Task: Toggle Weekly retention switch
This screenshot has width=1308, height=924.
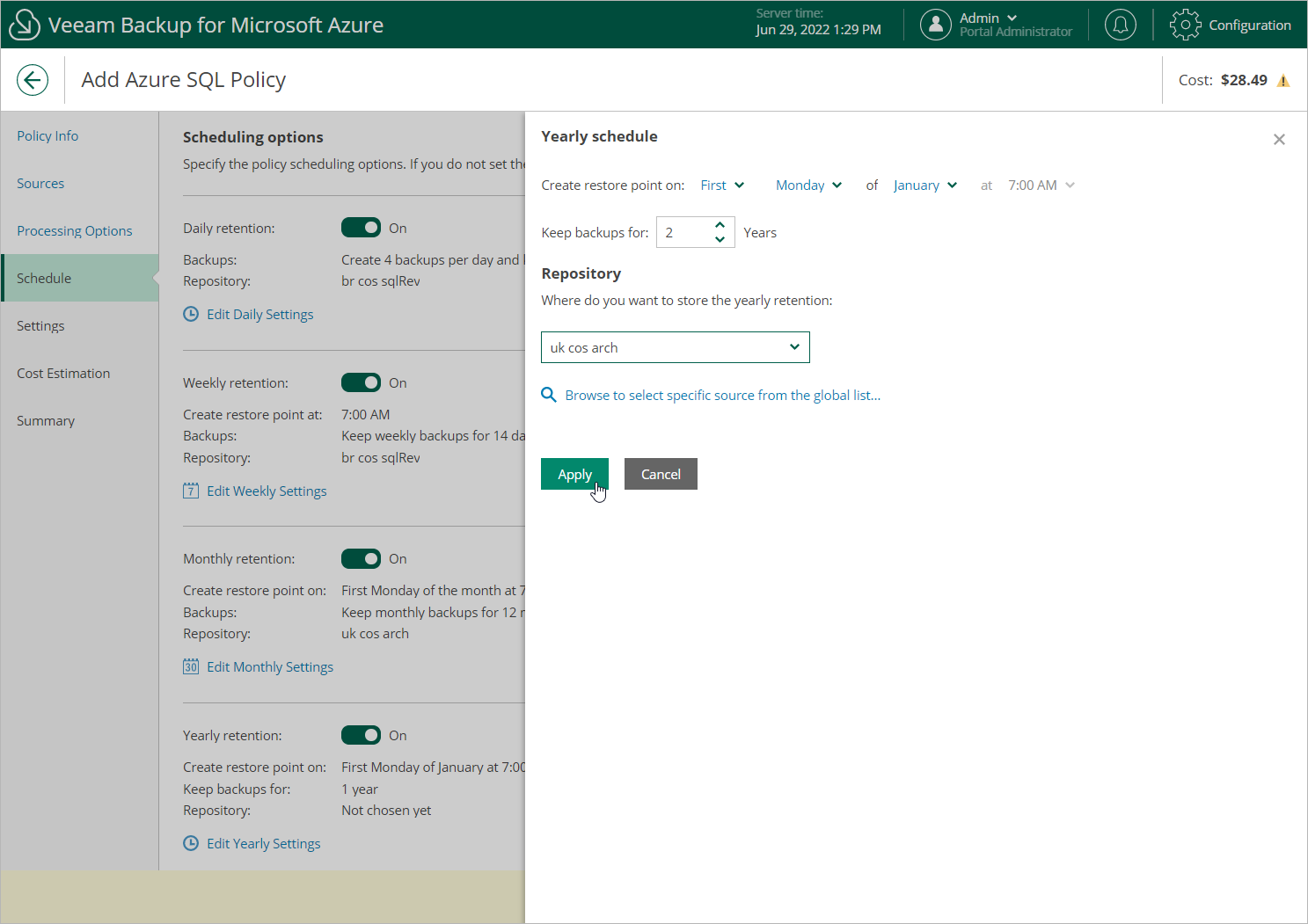Action: pyautogui.click(x=361, y=382)
